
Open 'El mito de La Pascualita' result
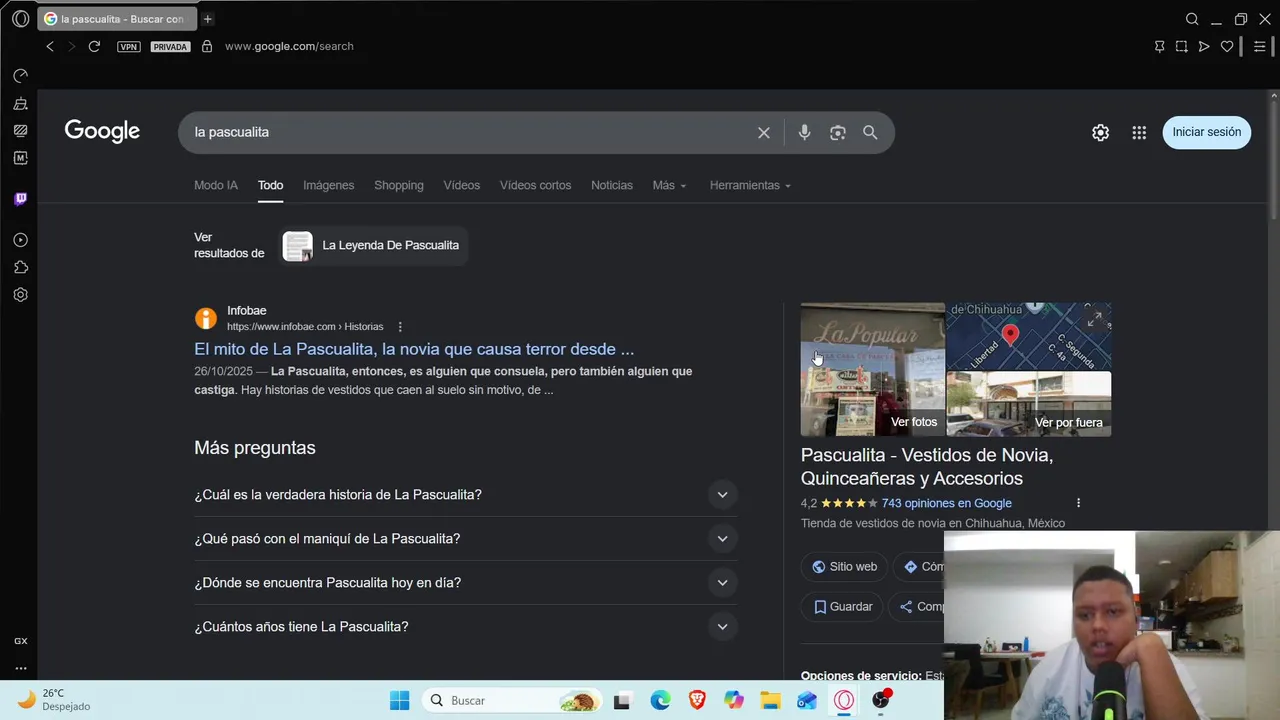(x=414, y=349)
